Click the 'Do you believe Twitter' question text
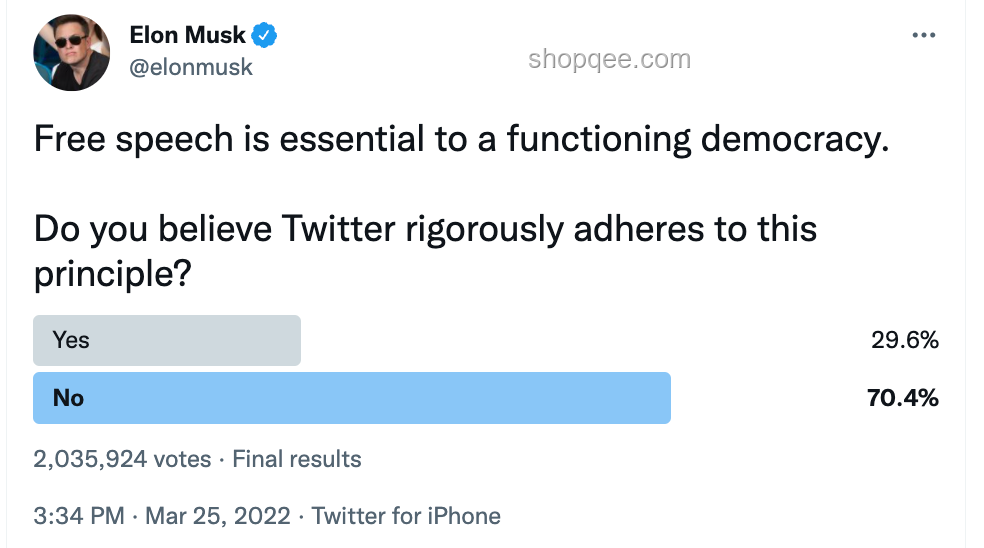The image size is (984, 548). coord(425,229)
